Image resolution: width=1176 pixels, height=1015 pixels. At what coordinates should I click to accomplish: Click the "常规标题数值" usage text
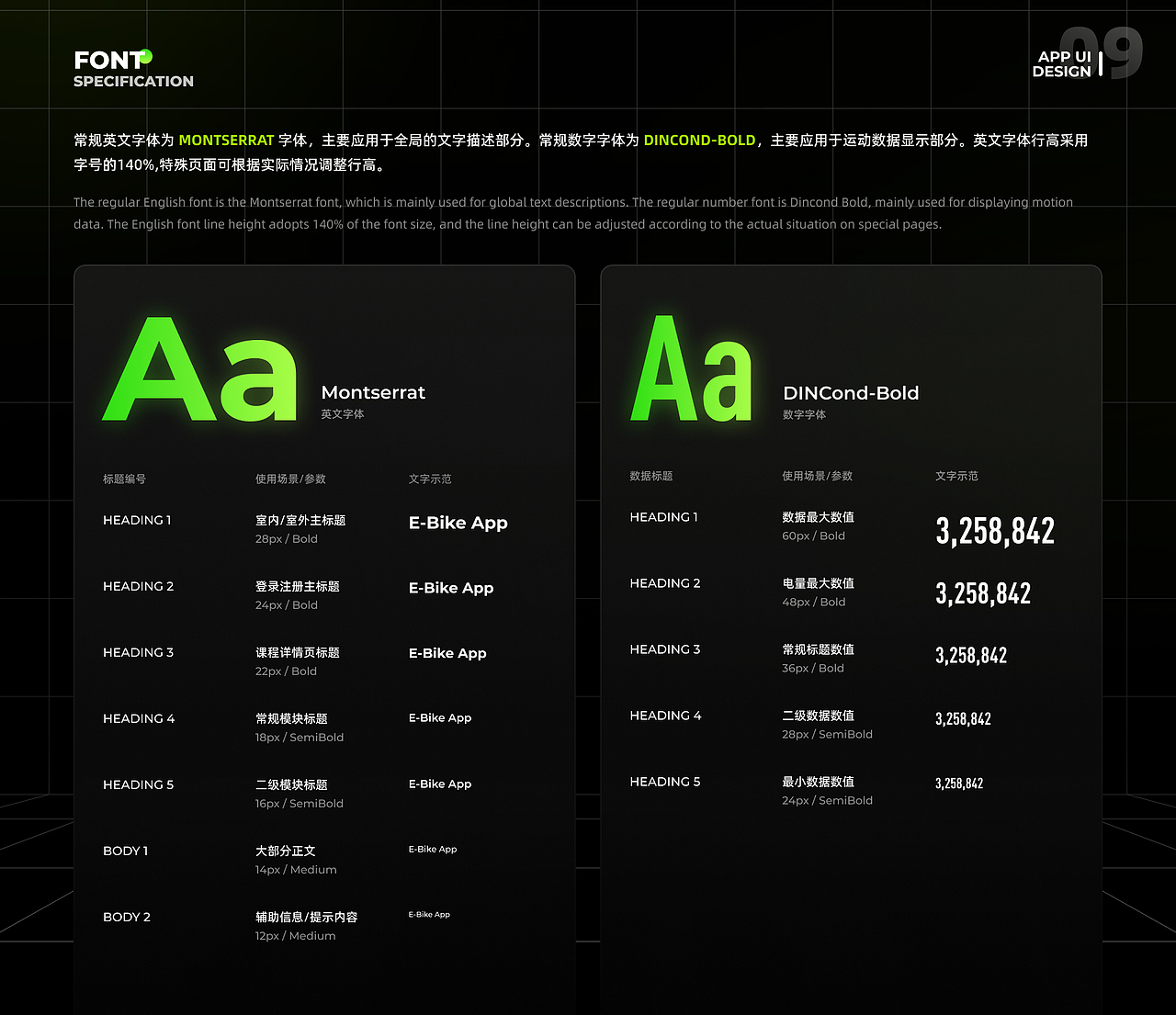point(818,649)
